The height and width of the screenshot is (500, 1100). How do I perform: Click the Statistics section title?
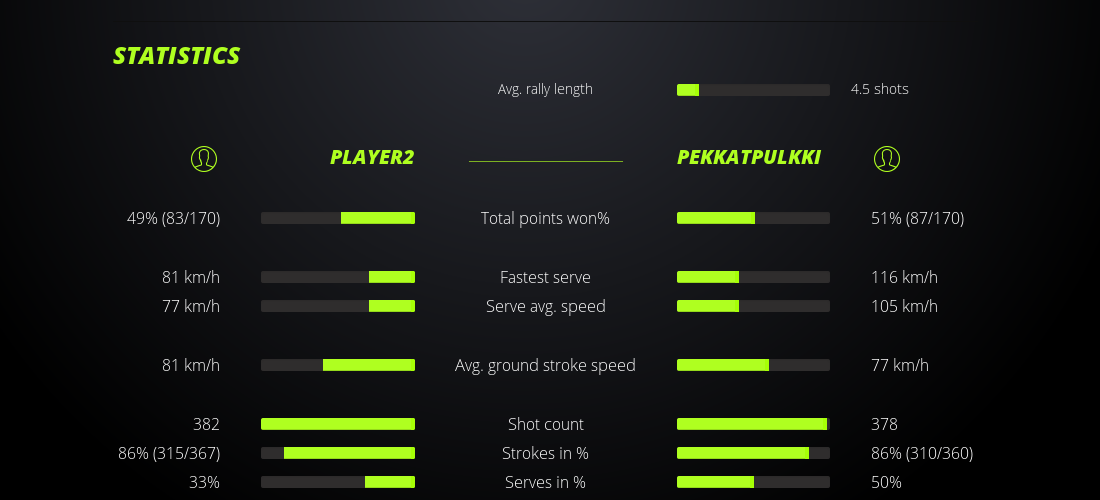[177, 56]
